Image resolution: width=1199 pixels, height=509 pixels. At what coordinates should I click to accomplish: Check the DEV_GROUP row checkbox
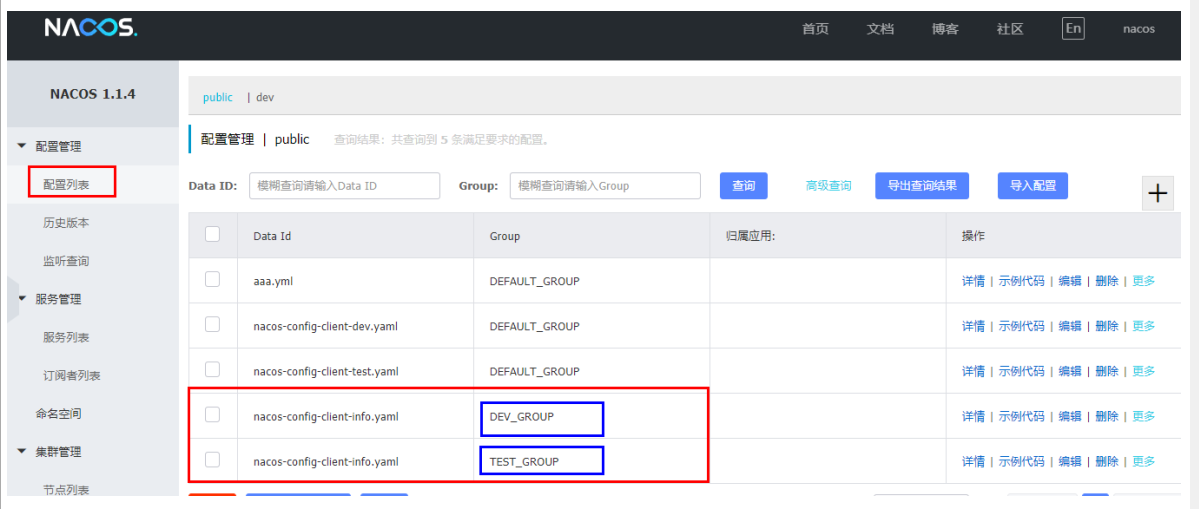[x=213, y=415]
